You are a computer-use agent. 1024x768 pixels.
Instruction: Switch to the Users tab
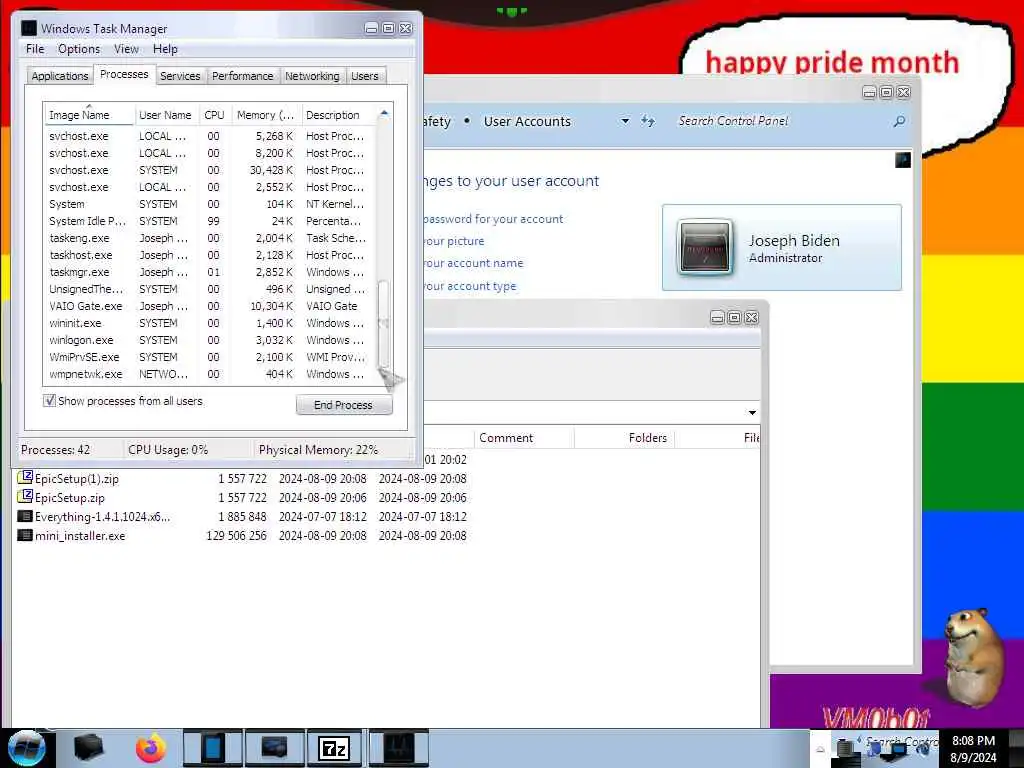coord(364,76)
